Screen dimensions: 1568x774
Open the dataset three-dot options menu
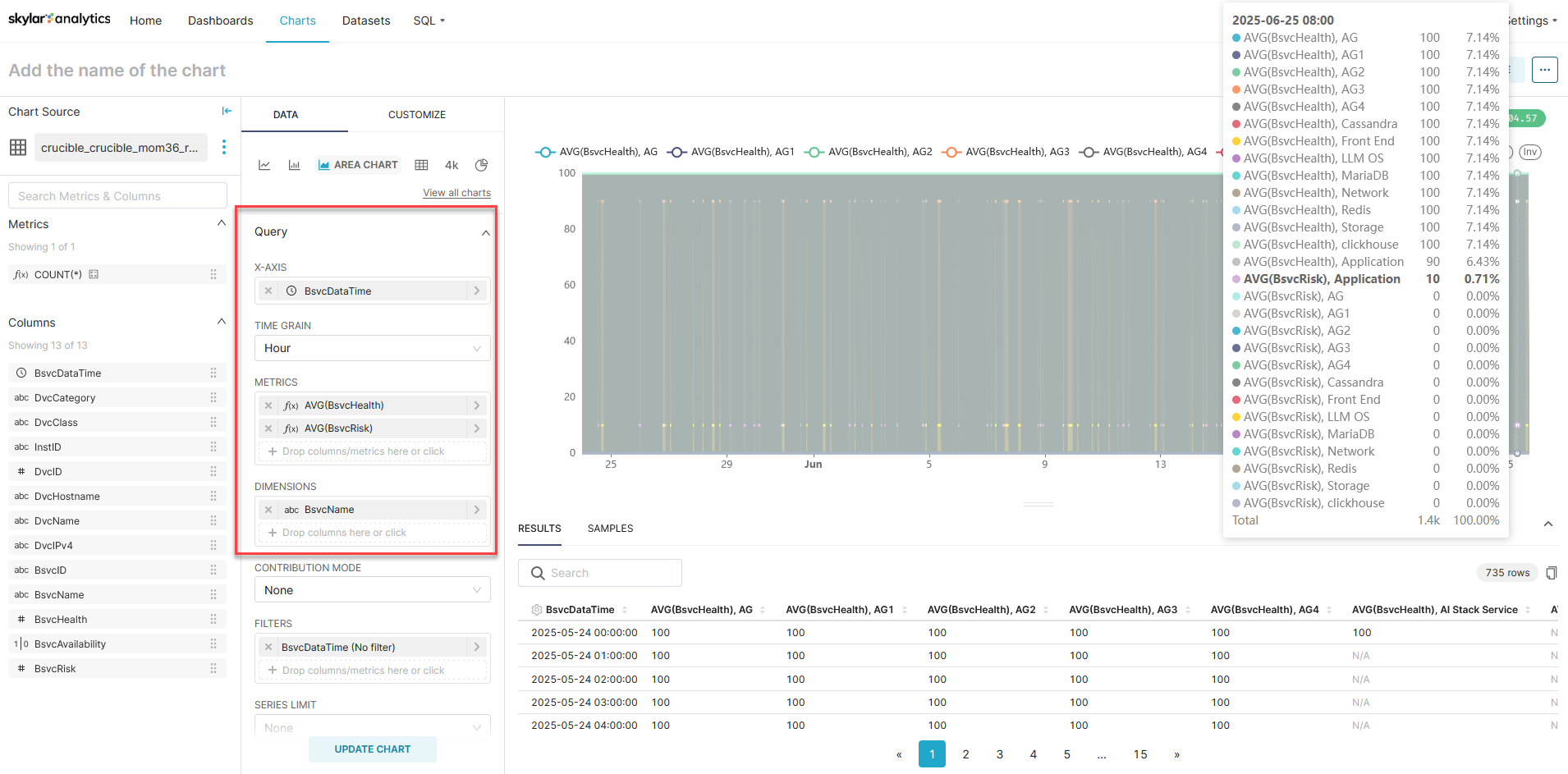224,147
